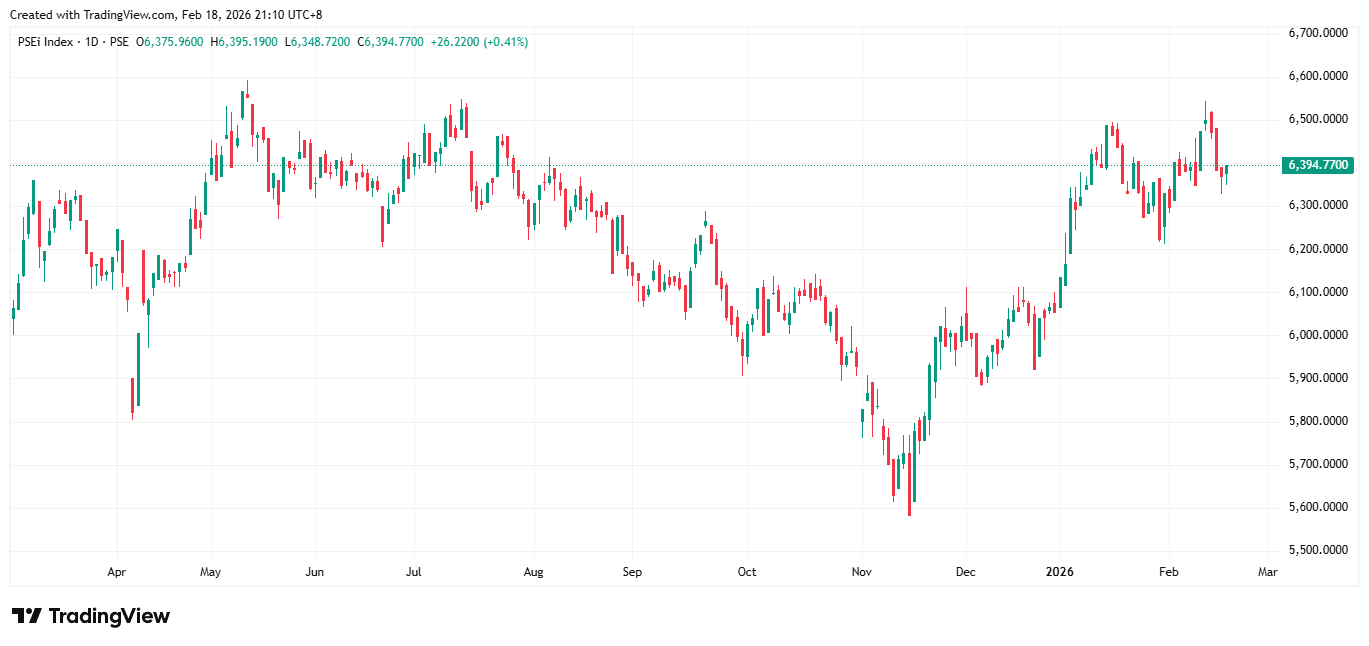Click the 5,500.0000 price axis label
Screen dimensions: 1369x646
click(1318, 551)
